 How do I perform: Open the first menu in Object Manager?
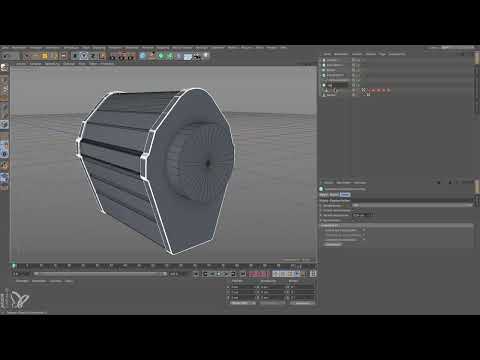pyautogui.click(x=327, y=54)
